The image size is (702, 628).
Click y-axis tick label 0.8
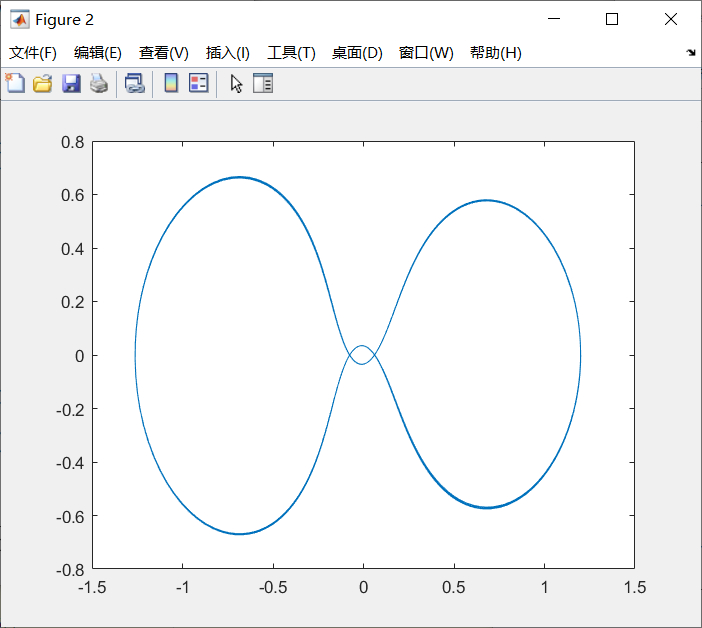click(x=73, y=142)
